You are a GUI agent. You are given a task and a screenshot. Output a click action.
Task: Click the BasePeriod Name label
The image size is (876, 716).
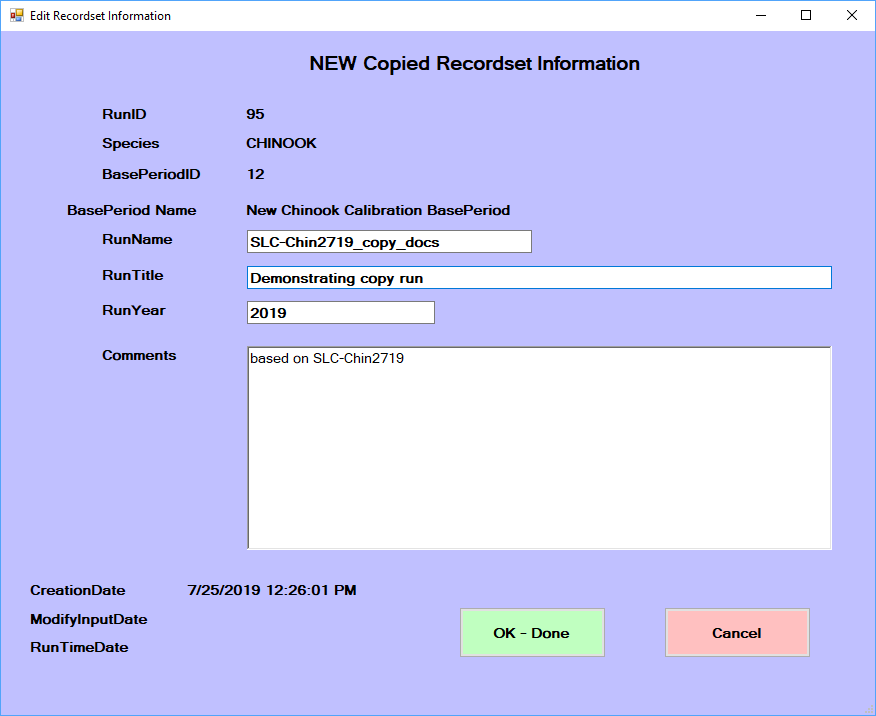click(x=132, y=210)
